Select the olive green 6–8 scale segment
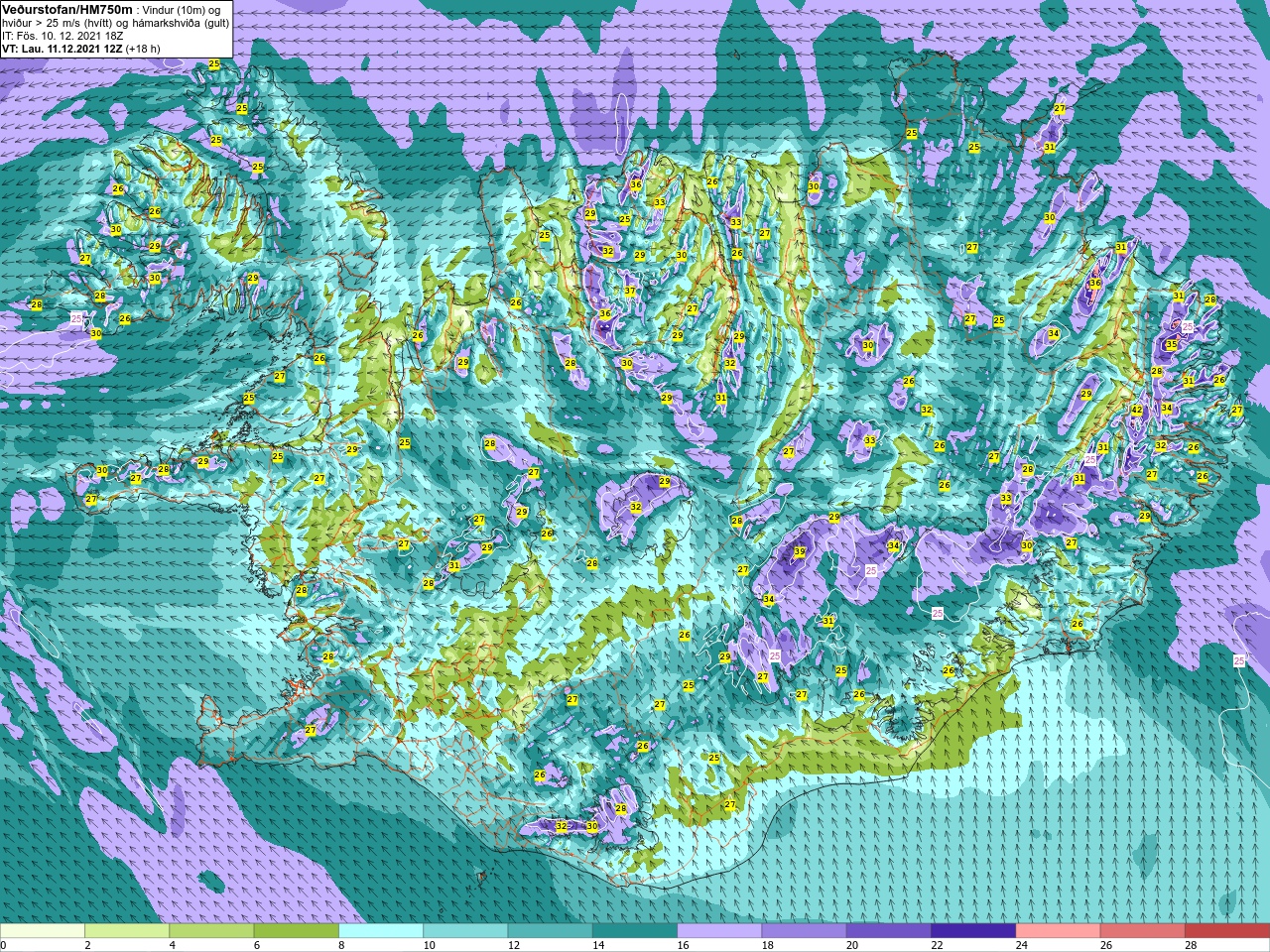Viewport: 1270px width, 952px height. (x=297, y=932)
